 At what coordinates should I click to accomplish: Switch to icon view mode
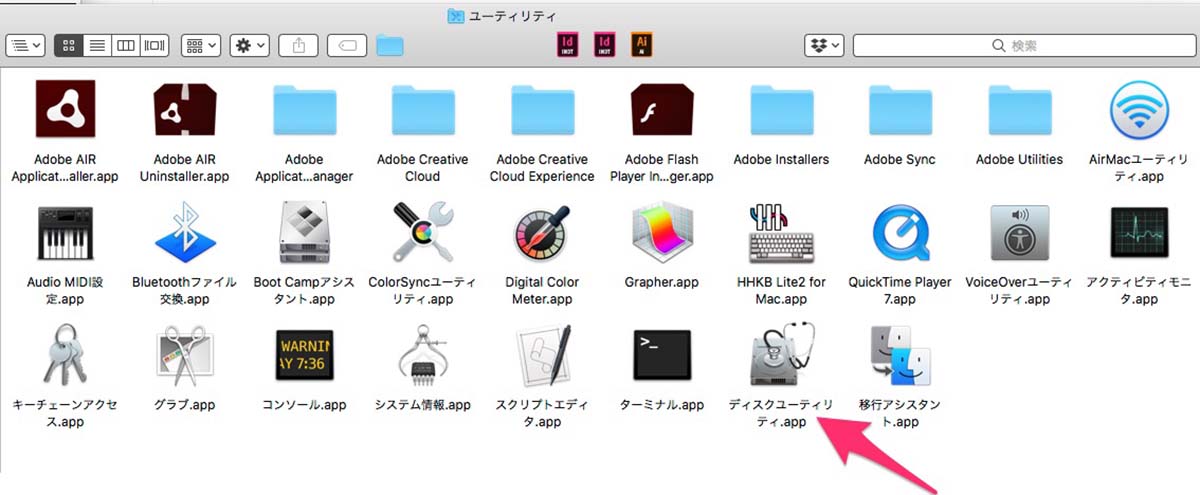(69, 45)
